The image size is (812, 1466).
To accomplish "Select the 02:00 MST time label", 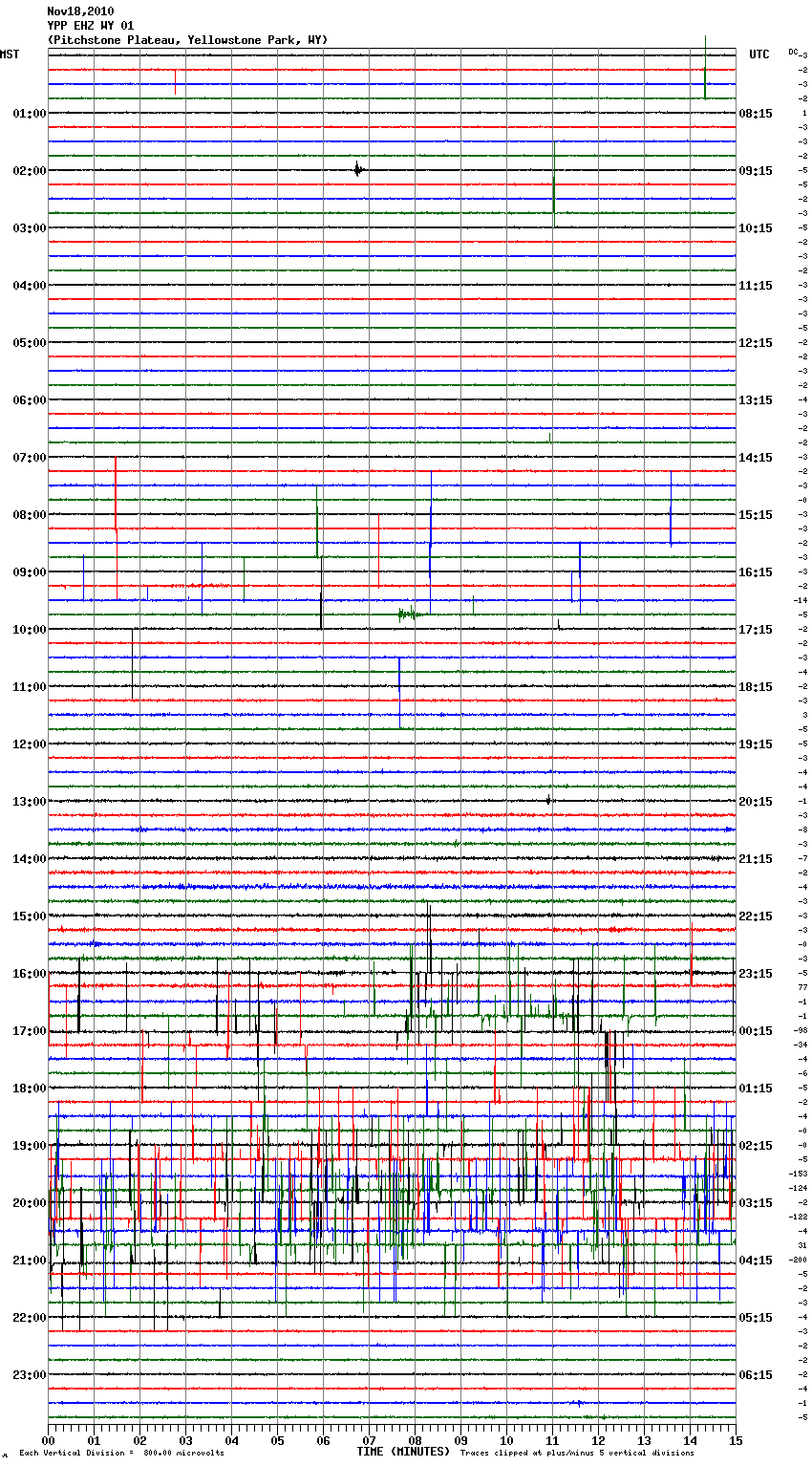I will coord(30,171).
